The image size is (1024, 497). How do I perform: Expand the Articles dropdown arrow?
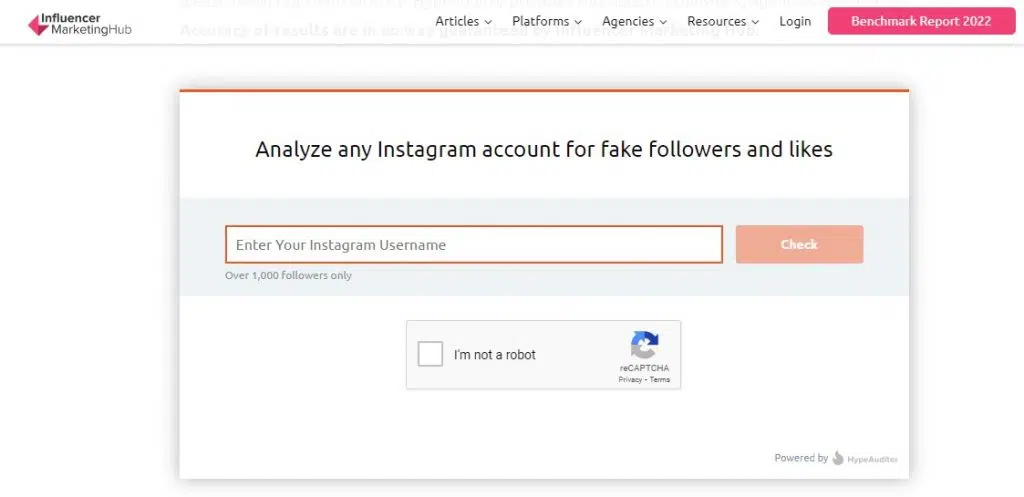point(488,22)
